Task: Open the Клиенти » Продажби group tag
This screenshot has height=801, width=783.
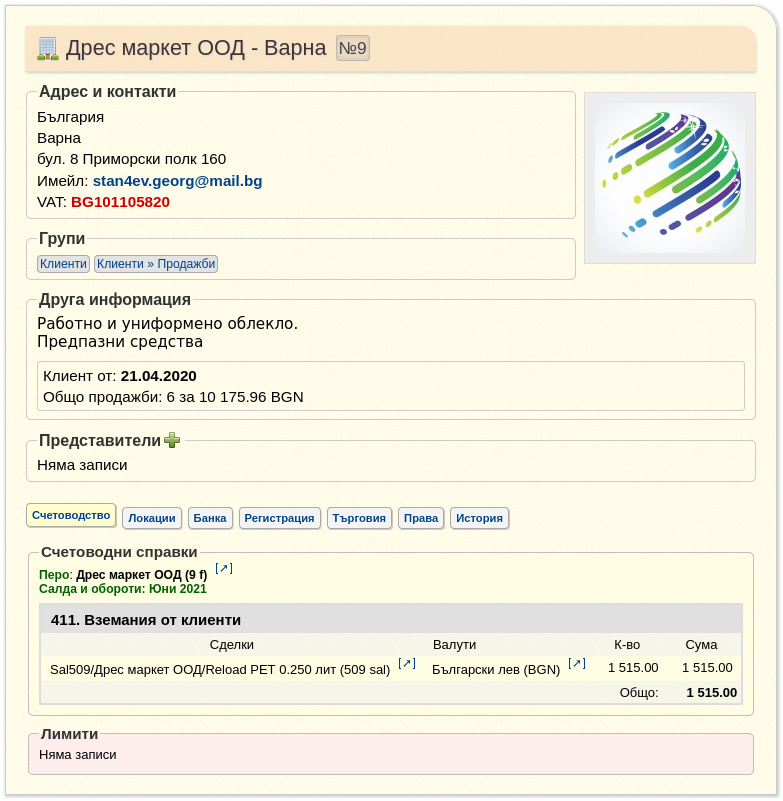Action: pos(156,264)
